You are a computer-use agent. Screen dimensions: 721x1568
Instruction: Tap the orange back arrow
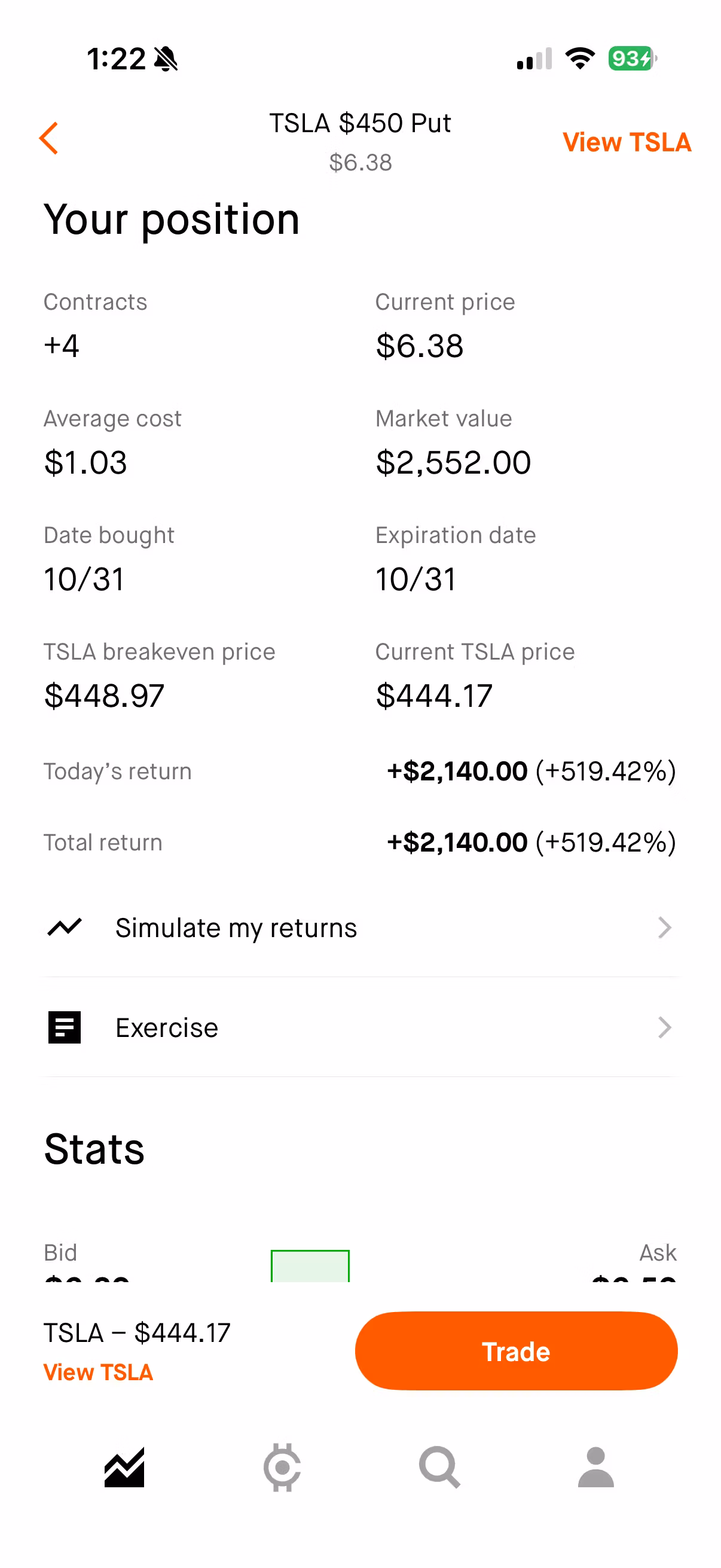point(48,138)
